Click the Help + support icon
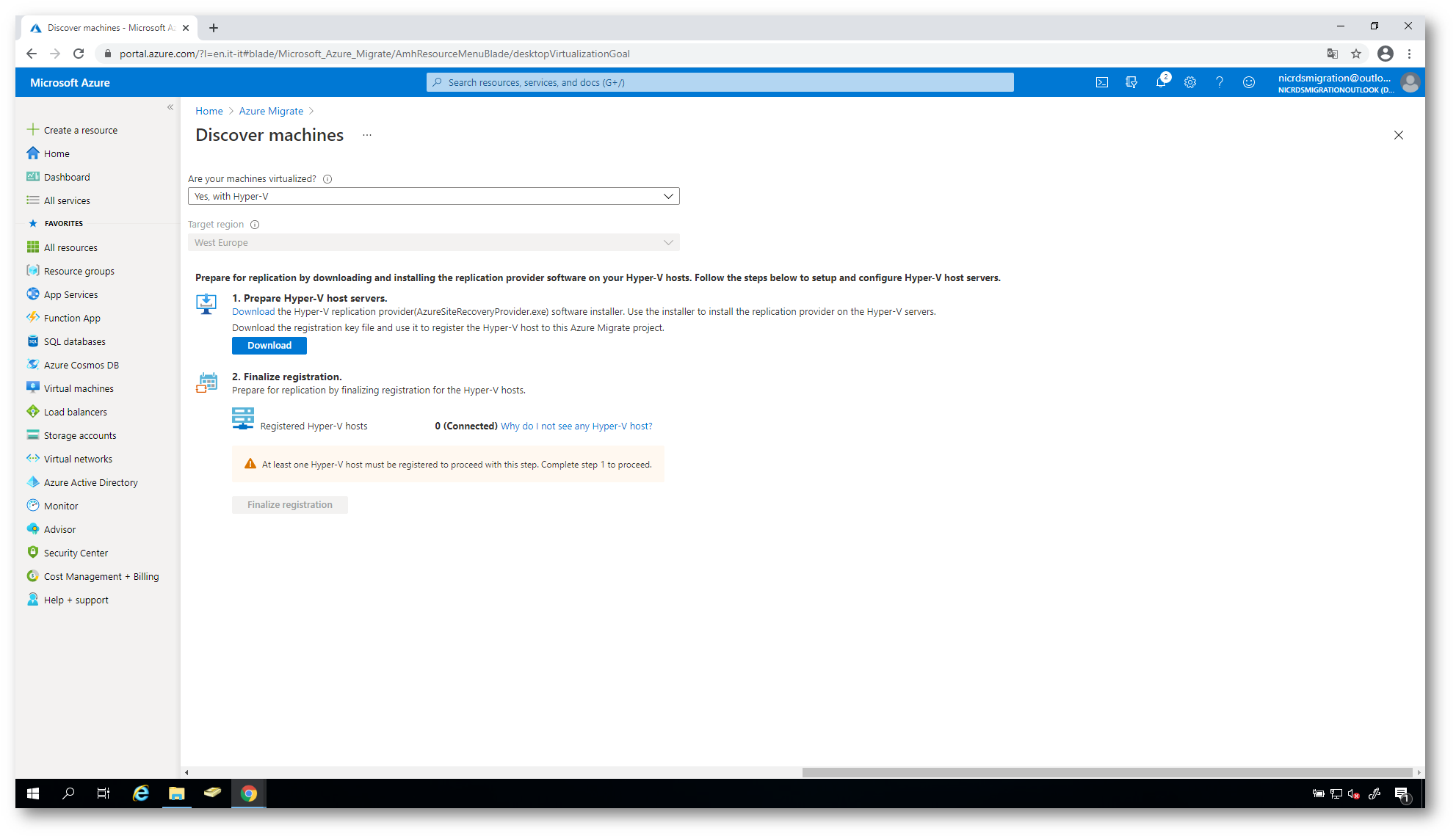This screenshot has width=1456, height=839. 33,600
